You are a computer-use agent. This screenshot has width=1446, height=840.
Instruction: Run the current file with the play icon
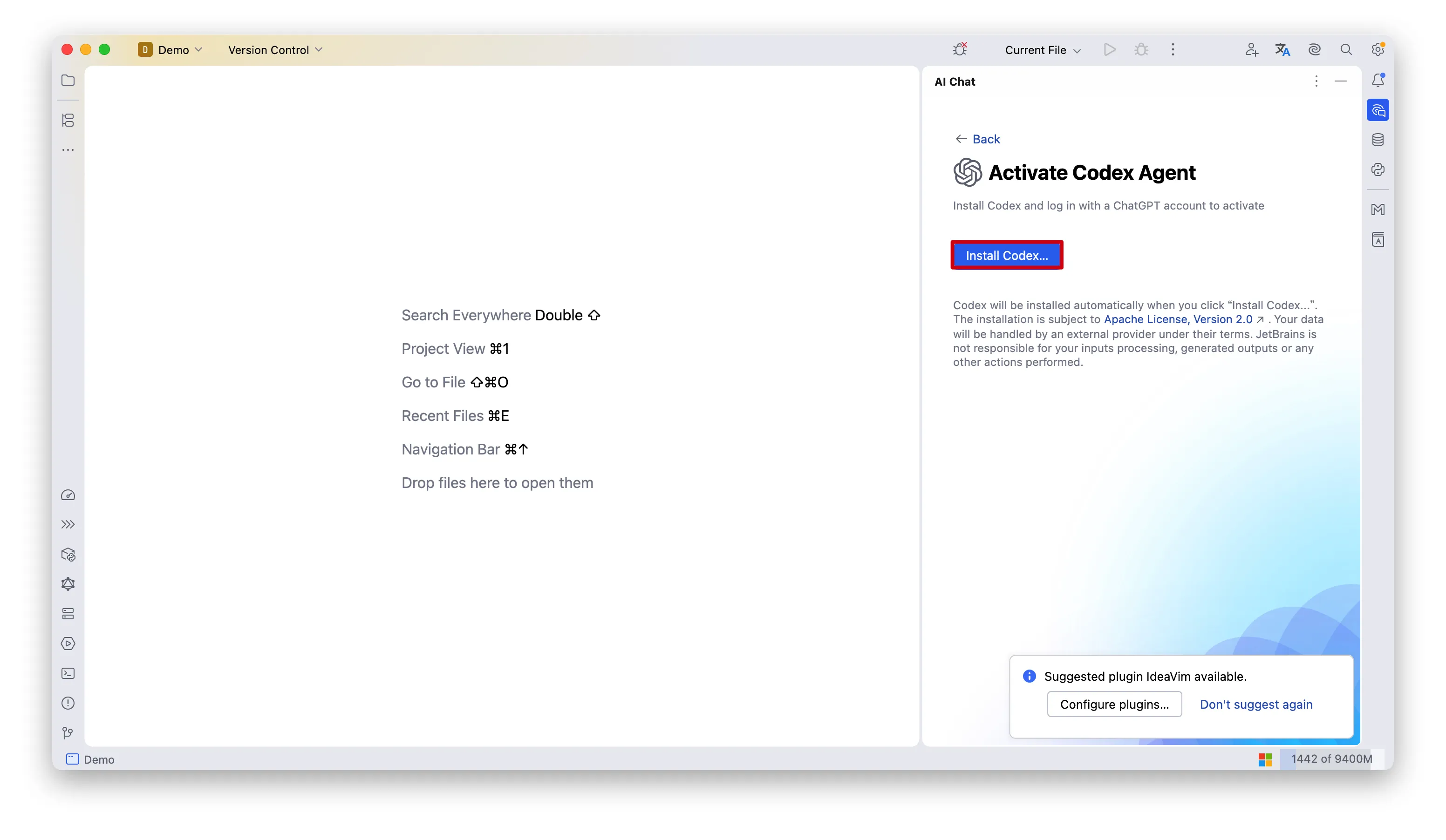click(x=1110, y=50)
